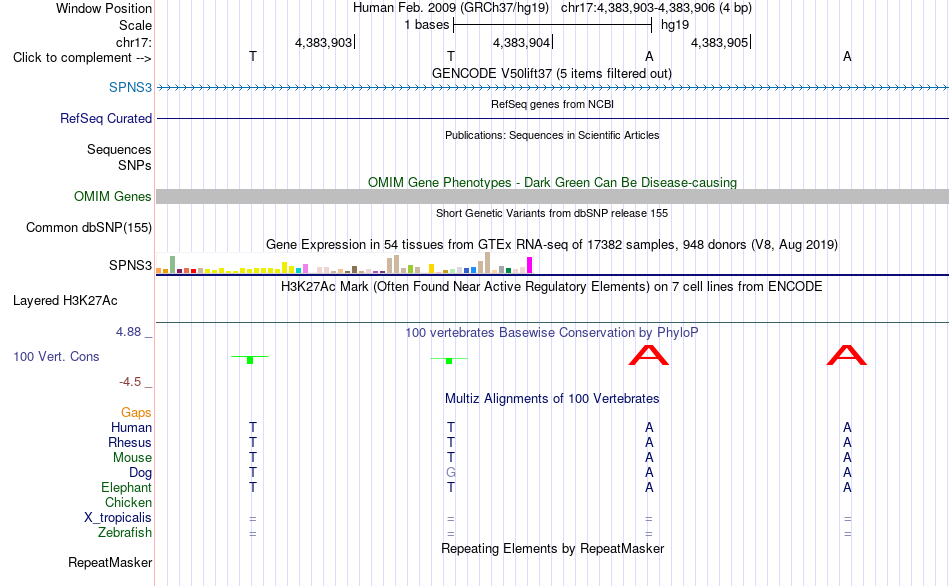Click the RefSeq genes from NCBI title
The image size is (950, 586).
click(552, 104)
